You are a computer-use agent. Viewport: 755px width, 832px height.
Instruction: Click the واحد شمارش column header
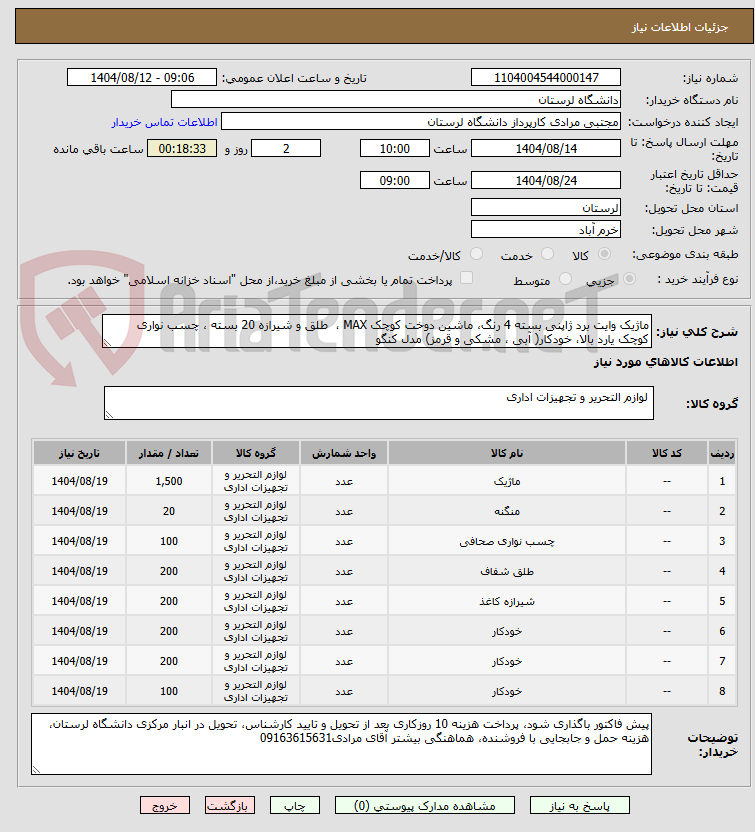pos(344,453)
